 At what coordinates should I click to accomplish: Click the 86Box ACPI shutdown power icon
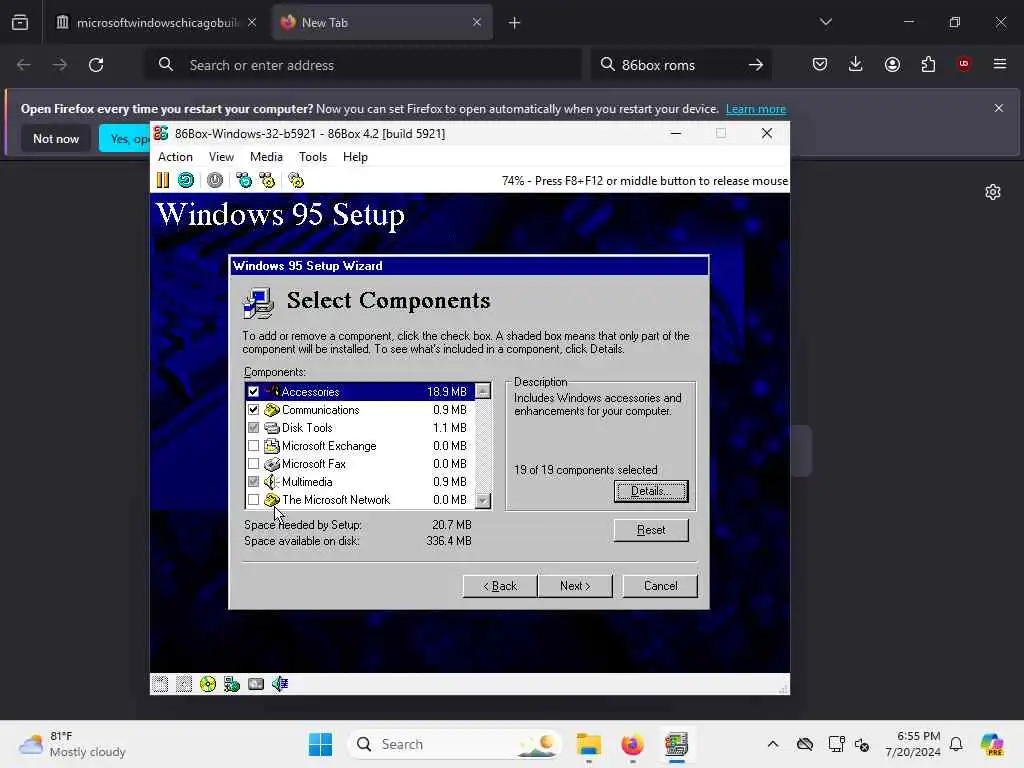[x=215, y=180]
